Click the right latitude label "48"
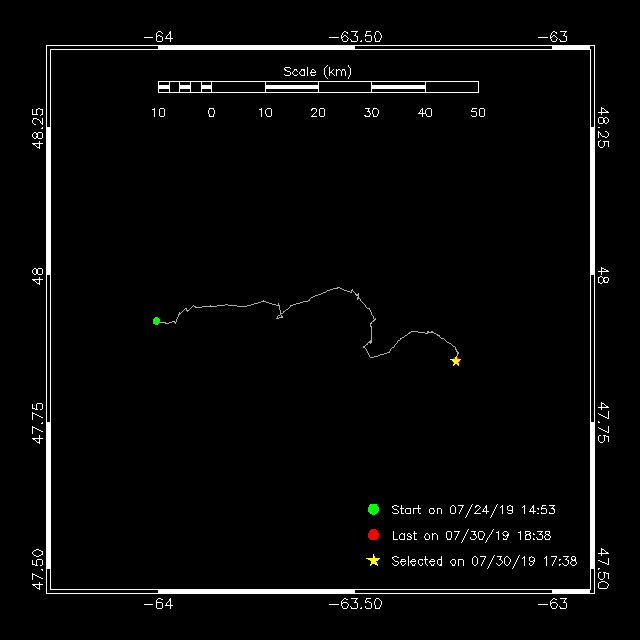This screenshot has width=640, height=640. coord(603,276)
